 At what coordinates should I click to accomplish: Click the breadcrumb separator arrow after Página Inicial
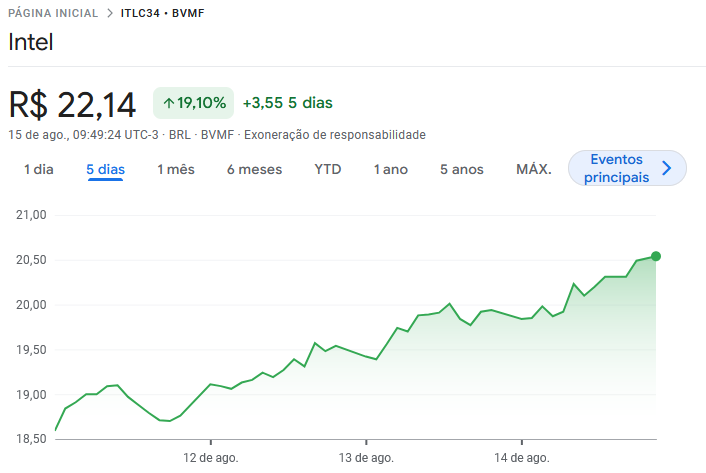click(109, 14)
